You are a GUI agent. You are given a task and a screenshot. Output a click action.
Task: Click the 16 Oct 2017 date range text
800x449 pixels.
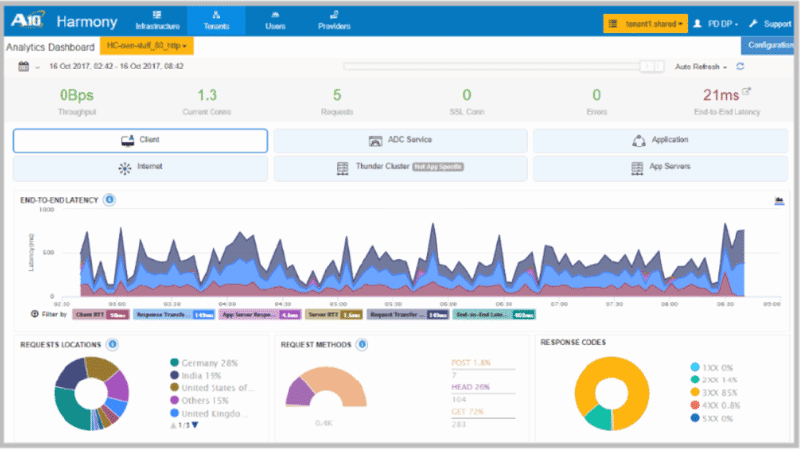116,66
